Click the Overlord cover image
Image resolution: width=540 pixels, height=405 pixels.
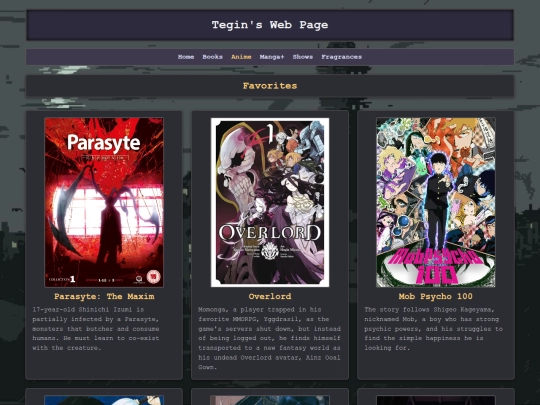click(x=270, y=202)
